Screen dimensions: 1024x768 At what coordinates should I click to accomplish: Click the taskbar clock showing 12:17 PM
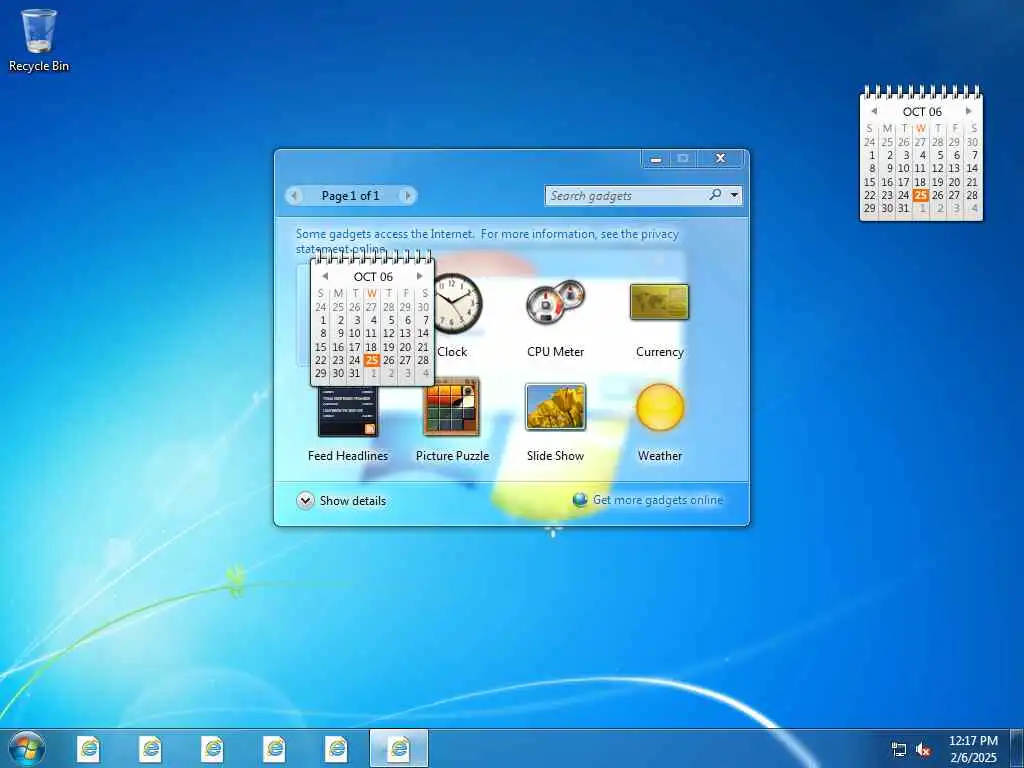pyautogui.click(x=973, y=741)
